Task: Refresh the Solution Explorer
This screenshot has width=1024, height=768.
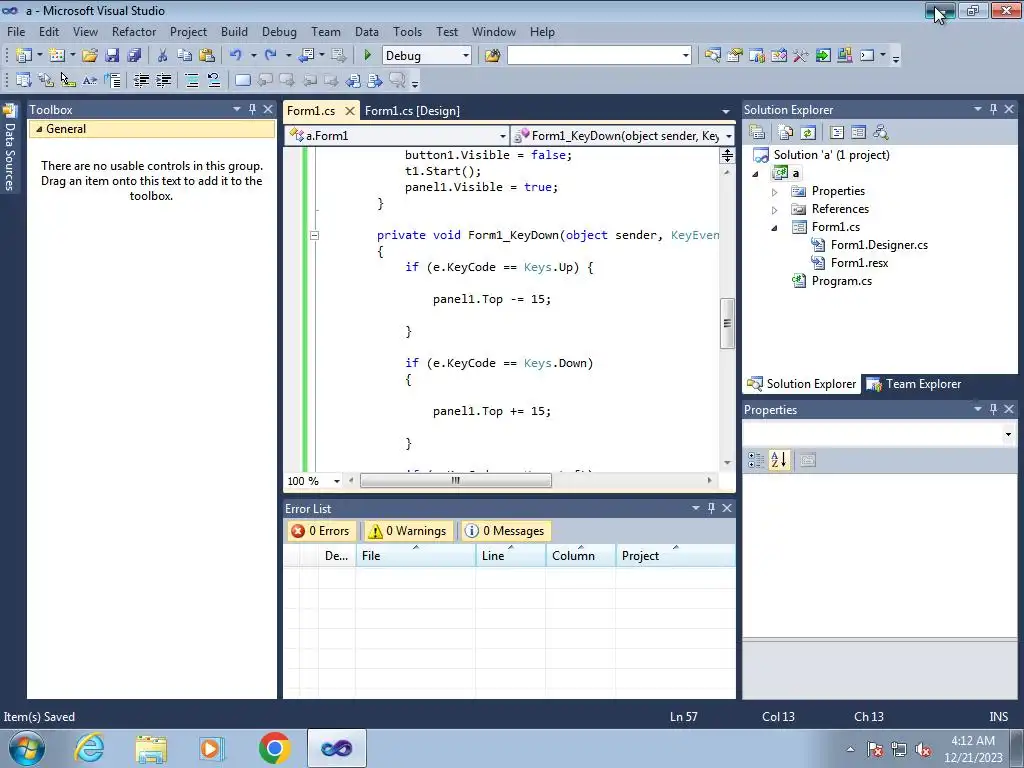Action: [808, 133]
